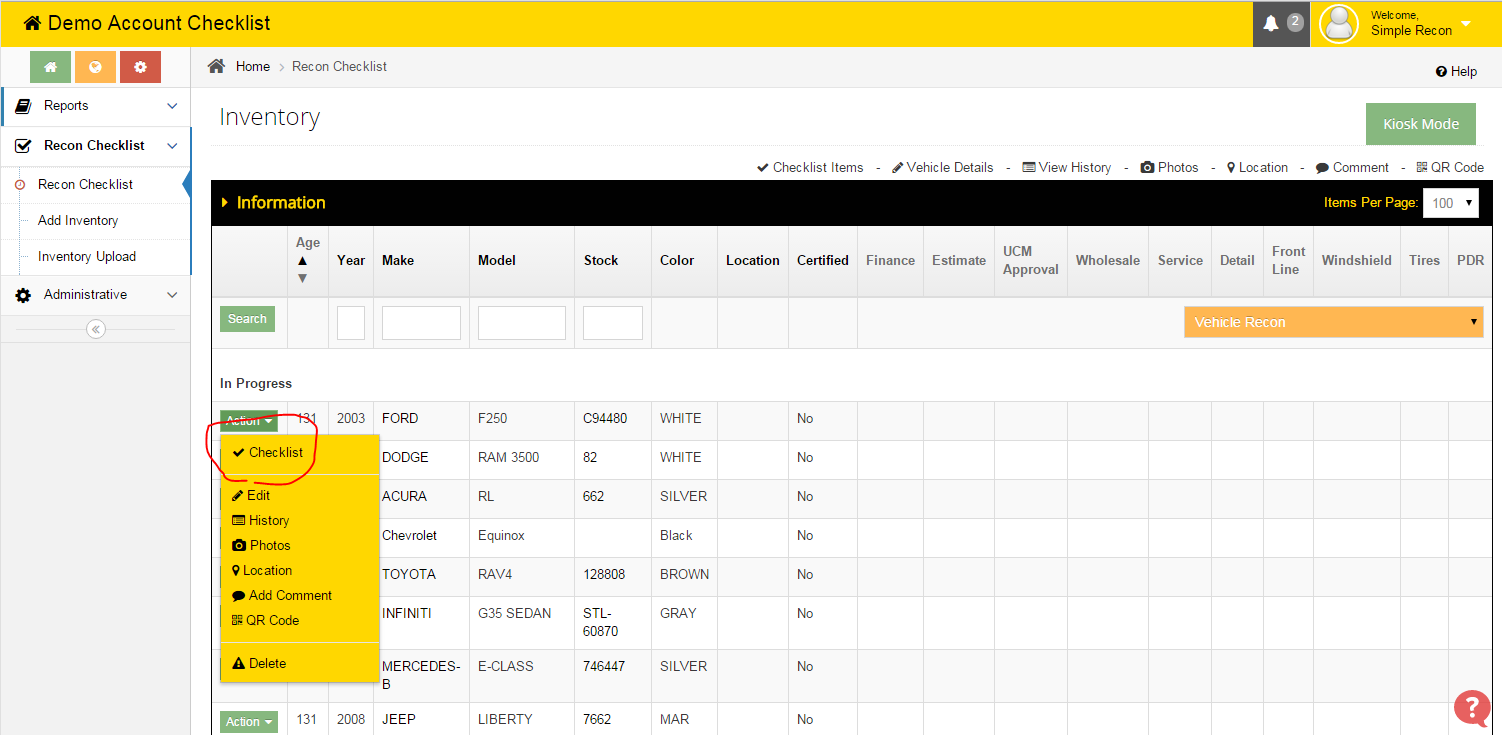Image resolution: width=1502 pixels, height=735 pixels.
Task: Expand the Reports menu chevron
Action: (172, 106)
